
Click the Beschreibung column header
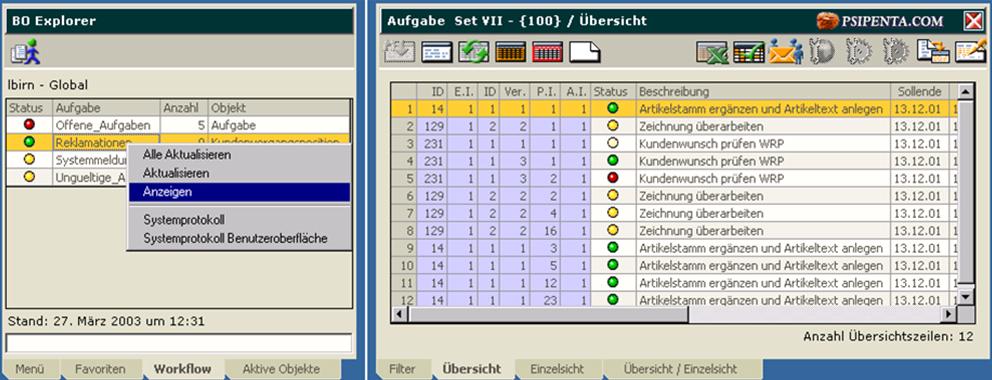pos(764,92)
